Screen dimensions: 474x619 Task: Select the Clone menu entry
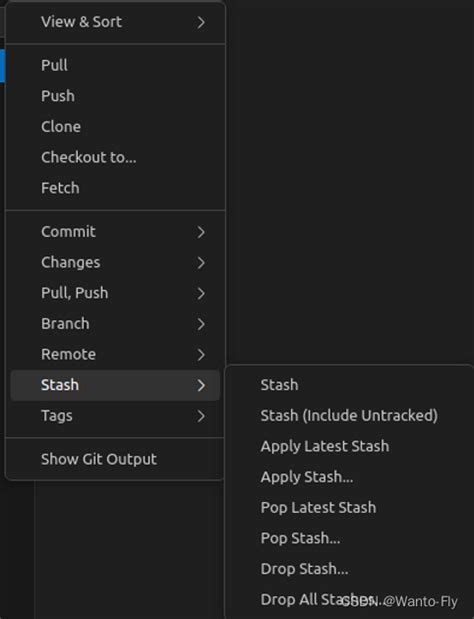coord(115,127)
